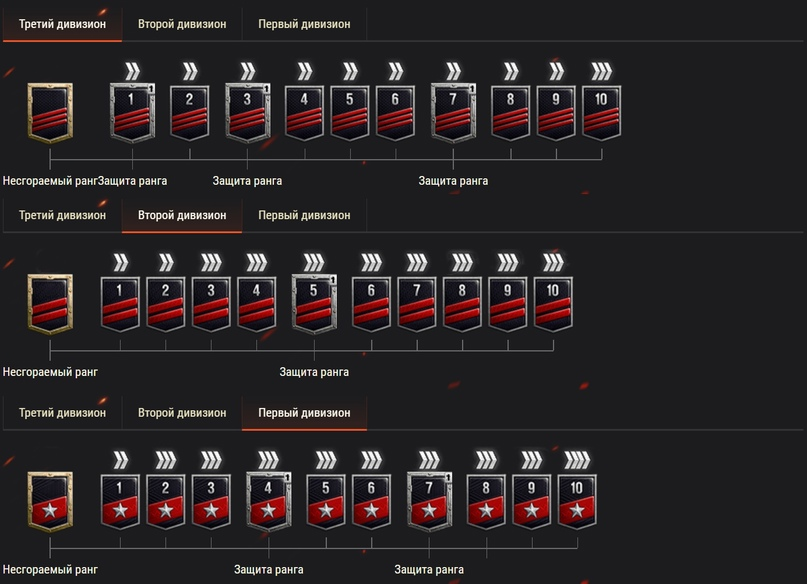
Task: Click silver-framed rank 5 shield with two stripes
Action: pyautogui.click(x=314, y=303)
